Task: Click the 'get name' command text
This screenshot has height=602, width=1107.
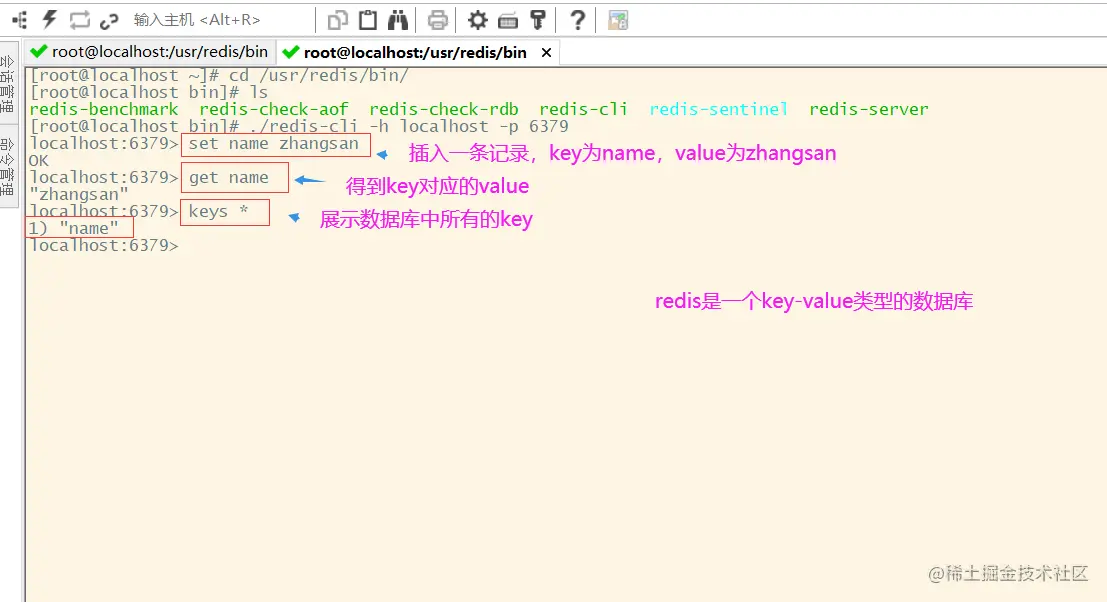Action: tap(229, 178)
